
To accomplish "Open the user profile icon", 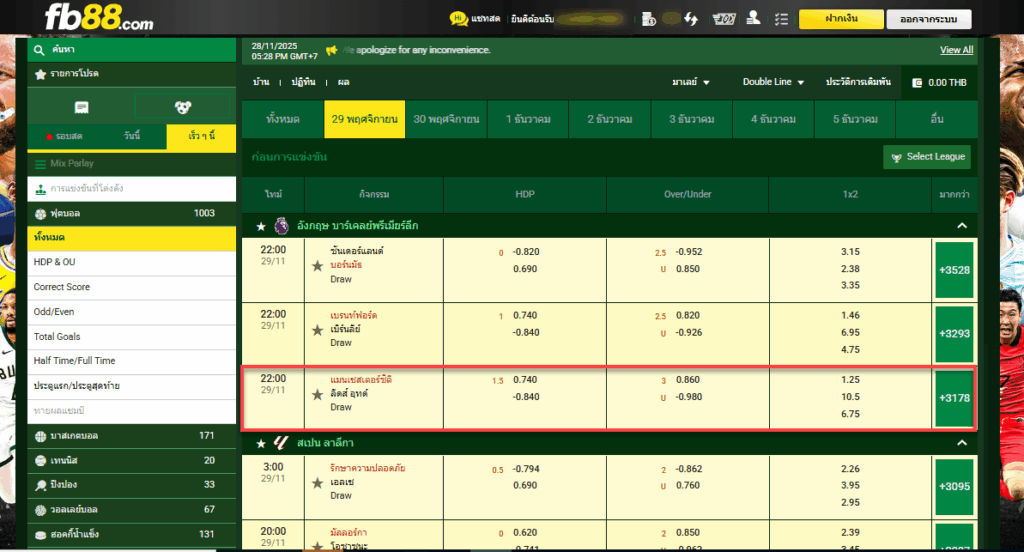I will [x=753, y=18].
